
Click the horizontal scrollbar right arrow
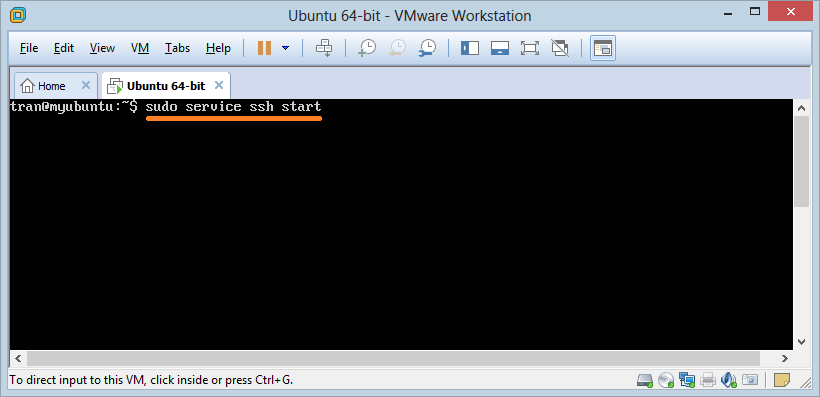tap(784, 358)
